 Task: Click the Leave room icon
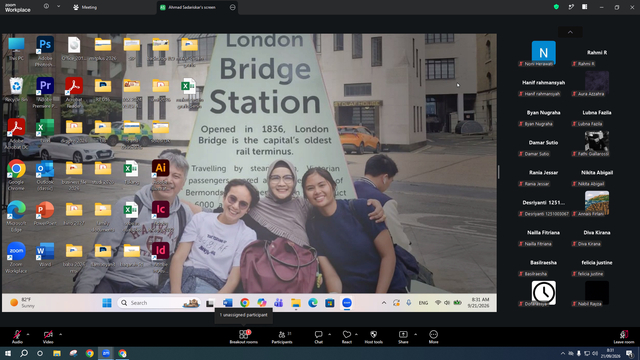(624, 335)
